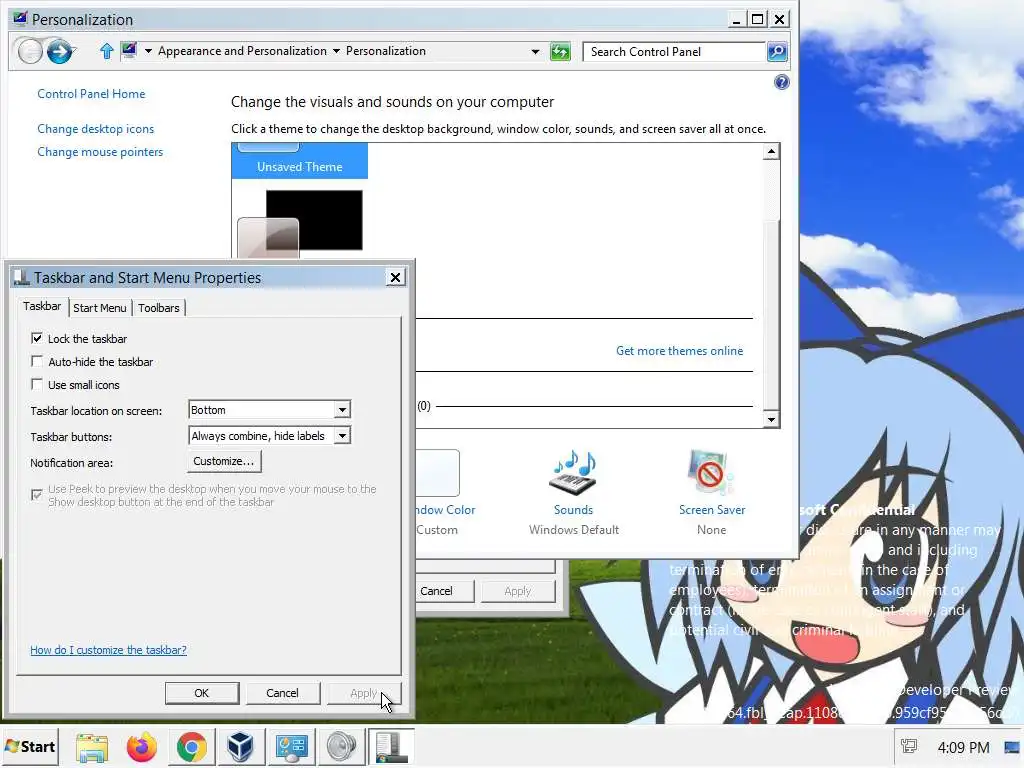Enable Auto-hide the taskbar
The height and width of the screenshot is (768, 1024).
(37, 361)
